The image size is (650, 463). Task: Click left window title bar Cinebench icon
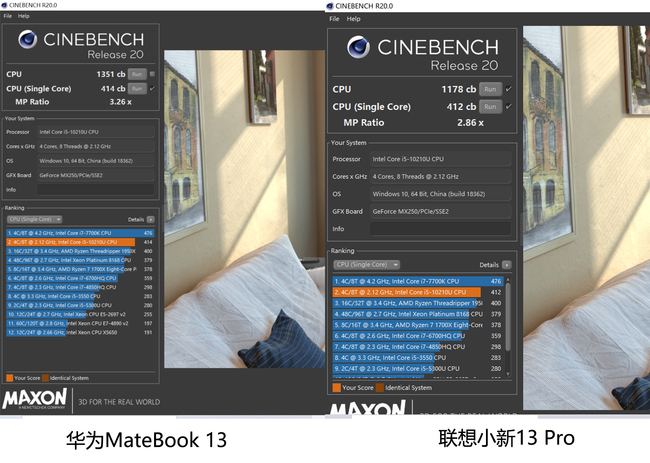pyautogui.click(x=4, y=5)
